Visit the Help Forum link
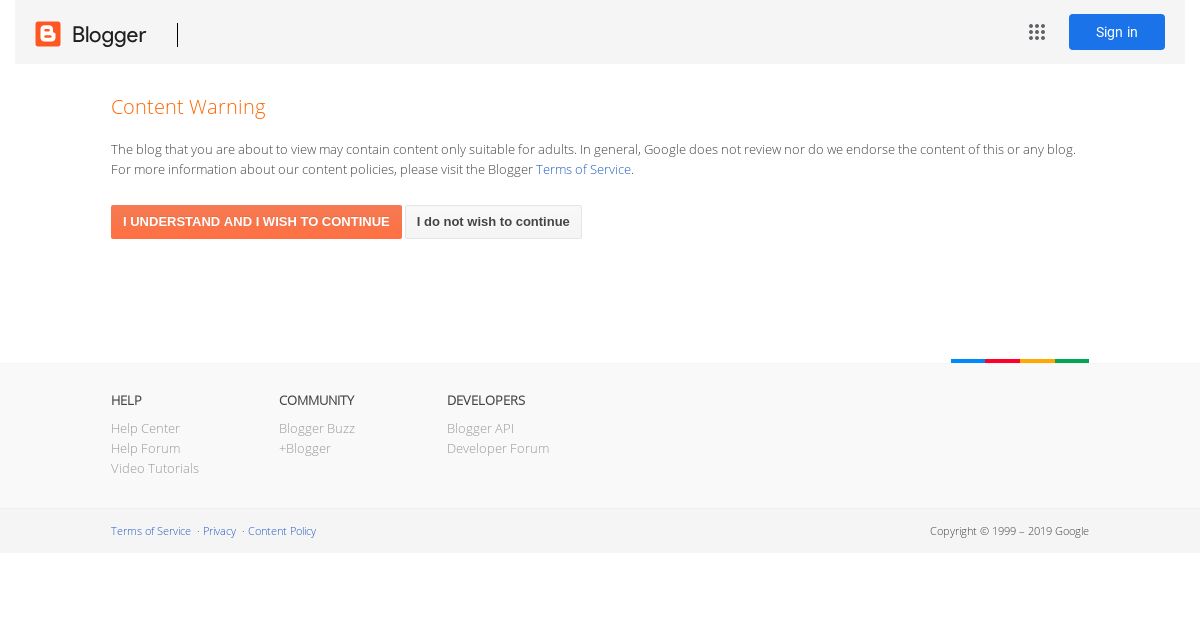Screen dimensions: 1200x630 pyautogui.click(x=145, y=448)
